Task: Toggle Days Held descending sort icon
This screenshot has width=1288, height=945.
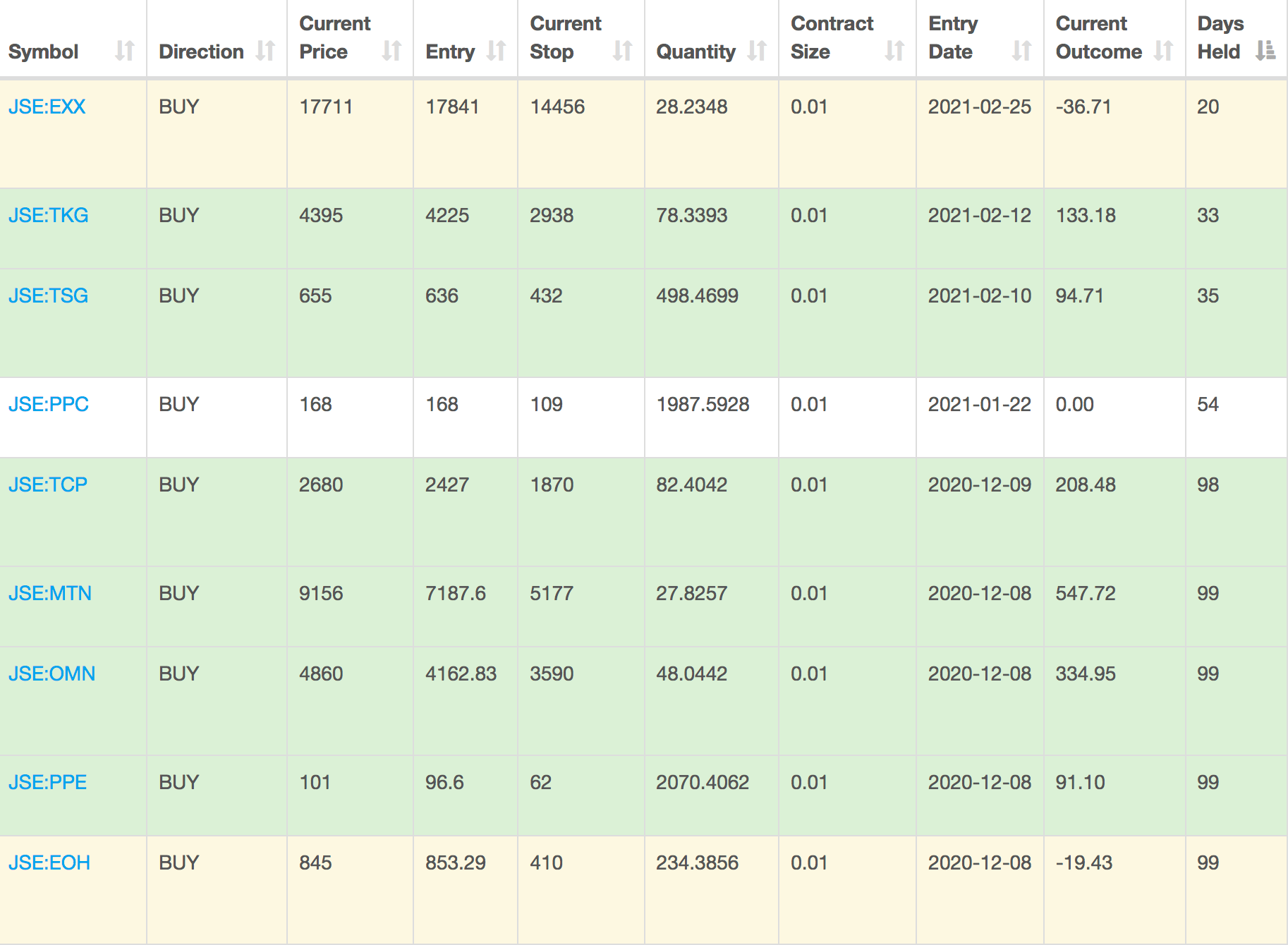Action: click(x=1265, y=51)
